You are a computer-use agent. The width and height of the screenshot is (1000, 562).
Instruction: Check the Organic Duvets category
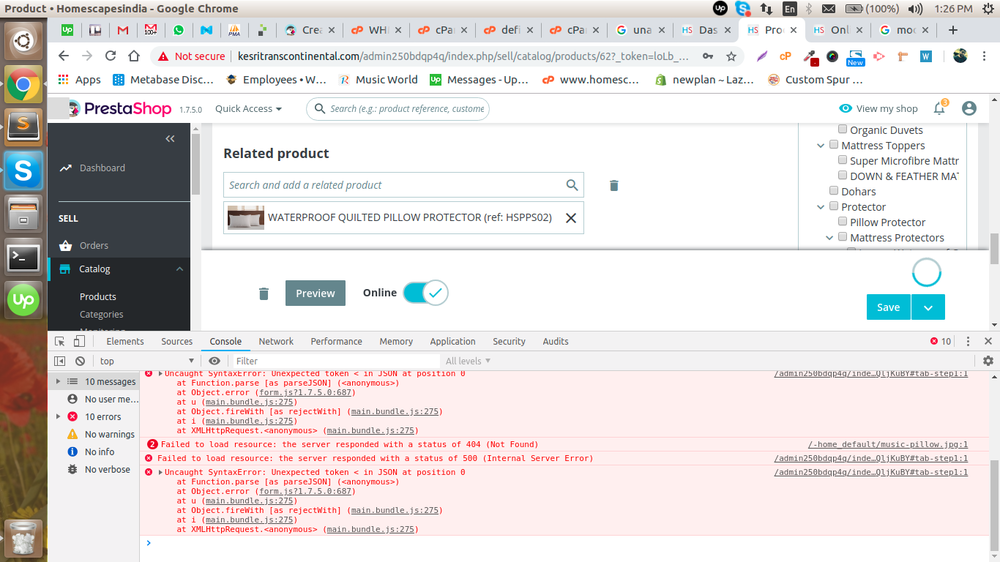click(x=842, y=129)
